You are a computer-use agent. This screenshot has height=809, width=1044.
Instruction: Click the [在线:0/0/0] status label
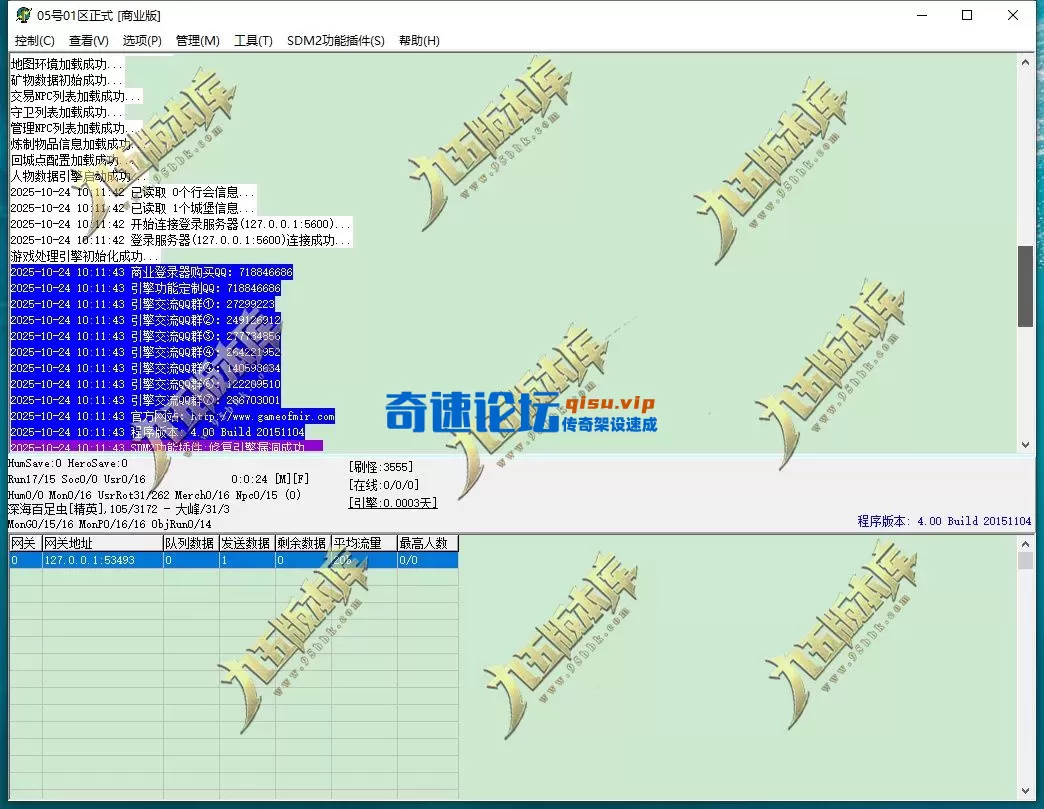pos(384,485)
